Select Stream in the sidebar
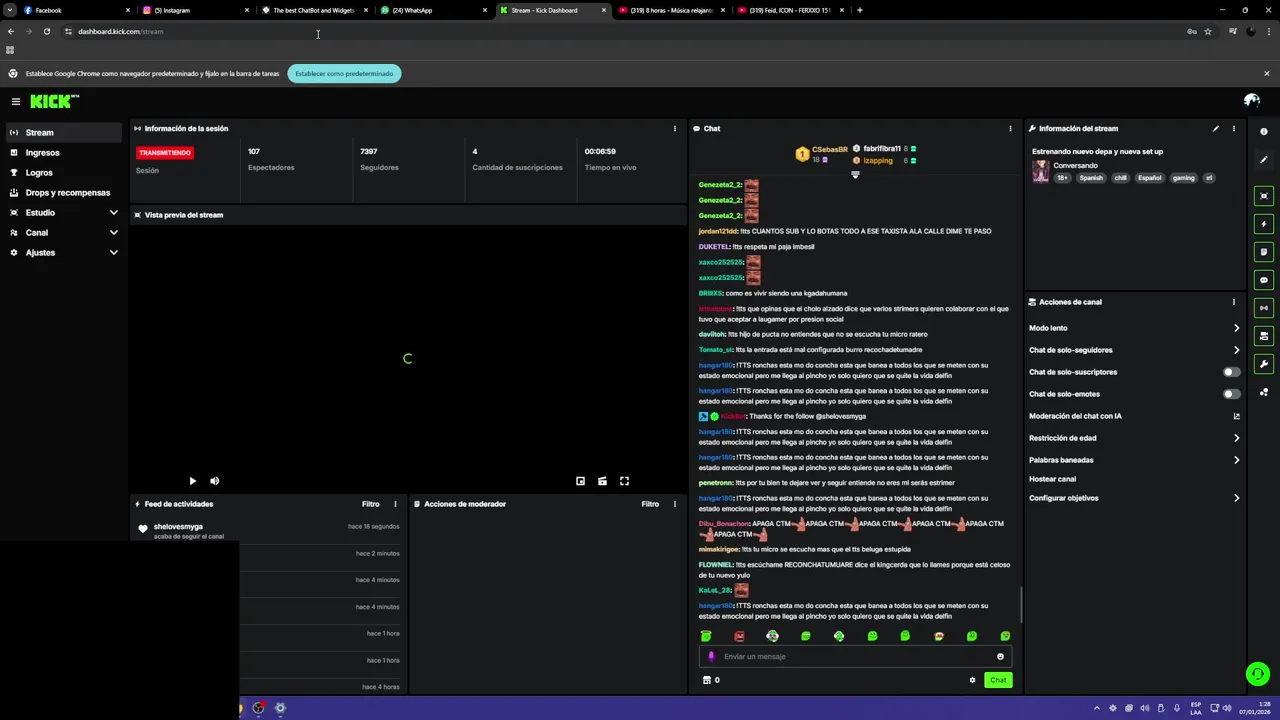The width and height of the screenshot is (1280, 720). pos(64,132)
